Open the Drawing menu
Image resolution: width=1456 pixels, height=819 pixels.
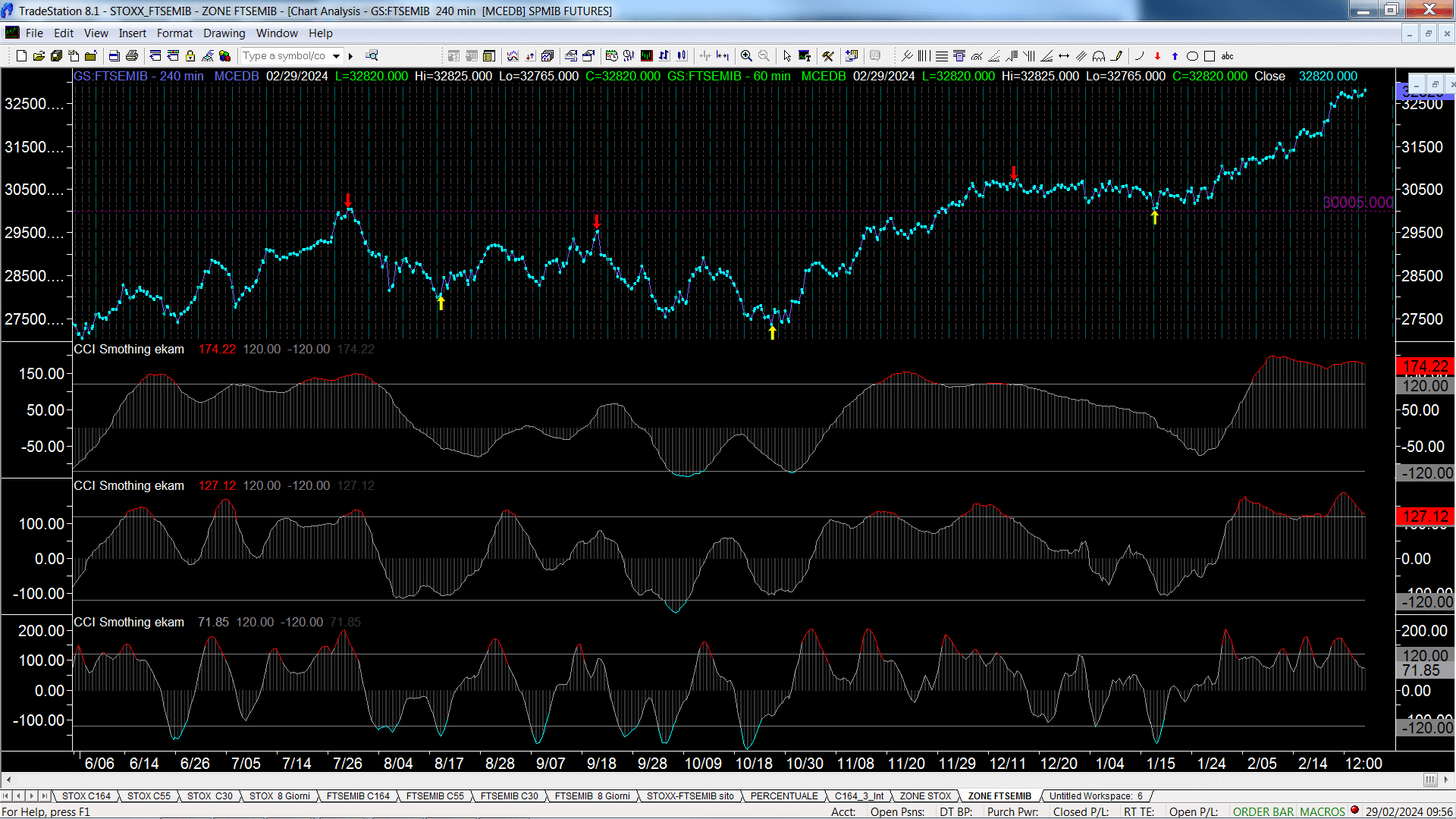(x=224, y=33)
